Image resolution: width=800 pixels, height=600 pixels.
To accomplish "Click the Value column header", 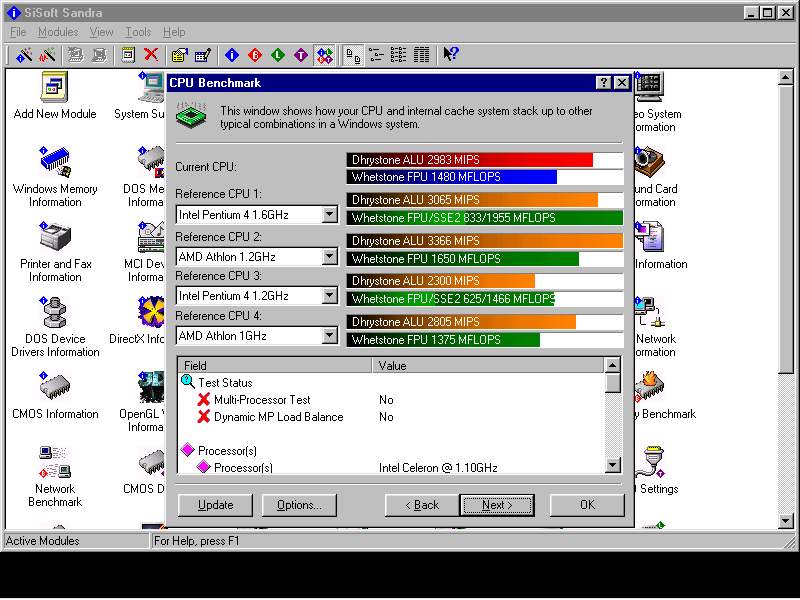I will click(x=488, y=365).
